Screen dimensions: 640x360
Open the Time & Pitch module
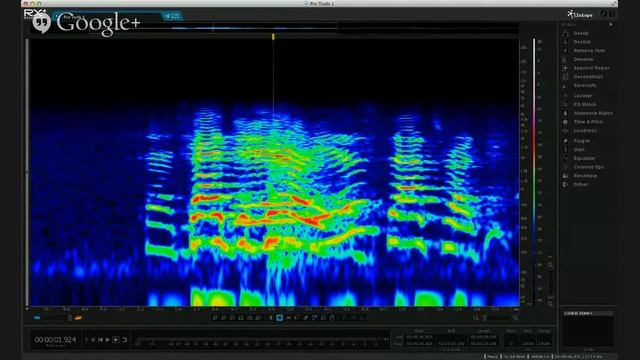(588, 122)
